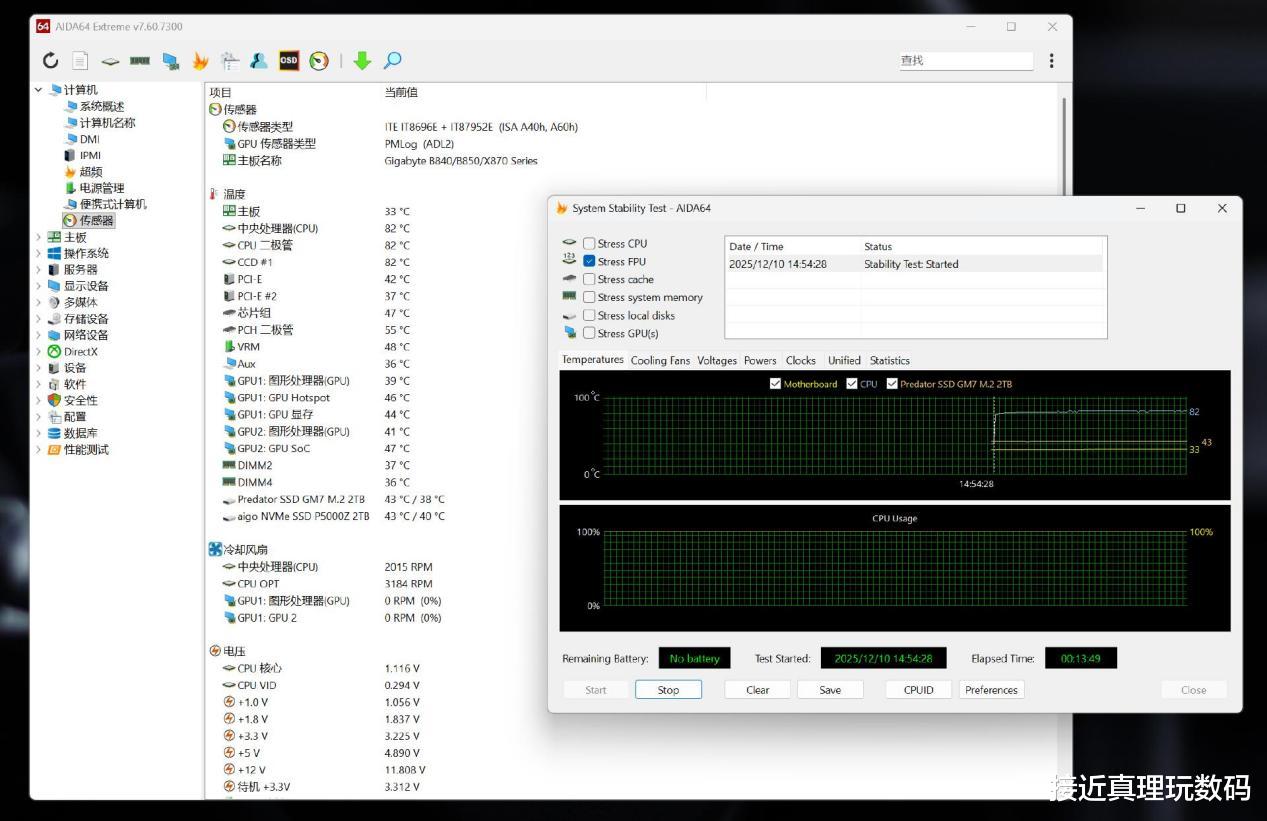Click the Preferences button
This screenshot has width=1267, height=821.
tap(991, 690)
